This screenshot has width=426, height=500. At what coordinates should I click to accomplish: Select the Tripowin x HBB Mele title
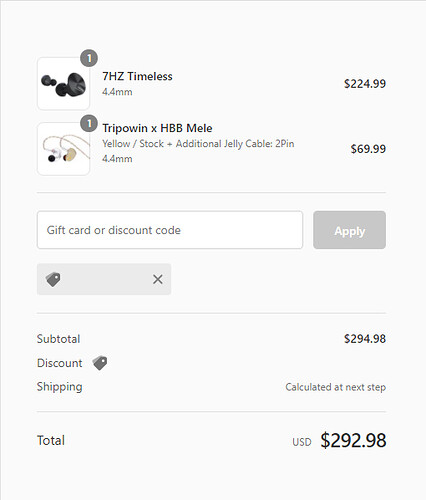(157, 128)
